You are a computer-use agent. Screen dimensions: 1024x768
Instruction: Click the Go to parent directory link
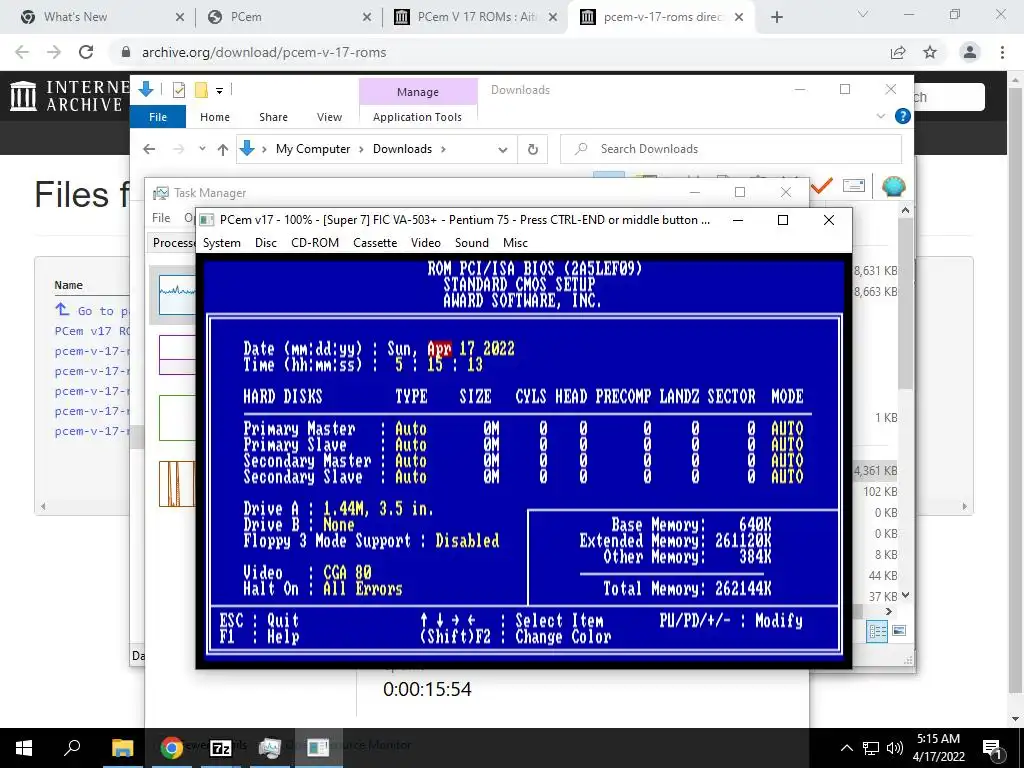93,310
